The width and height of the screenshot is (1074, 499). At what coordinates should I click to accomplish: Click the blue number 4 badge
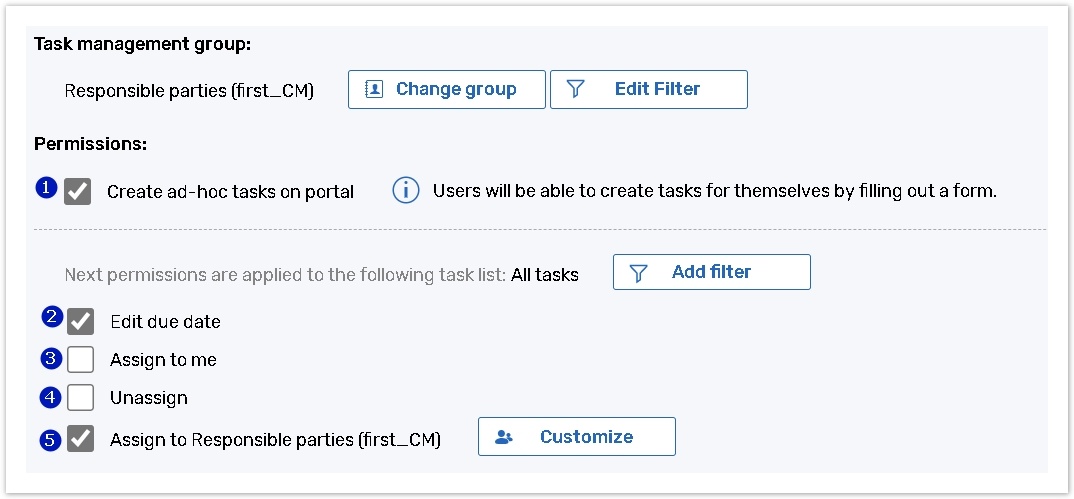(x=52, y=397)
